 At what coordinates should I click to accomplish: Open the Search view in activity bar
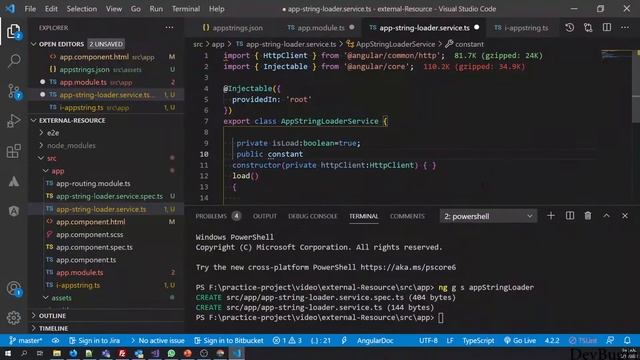tap(14, 61)
